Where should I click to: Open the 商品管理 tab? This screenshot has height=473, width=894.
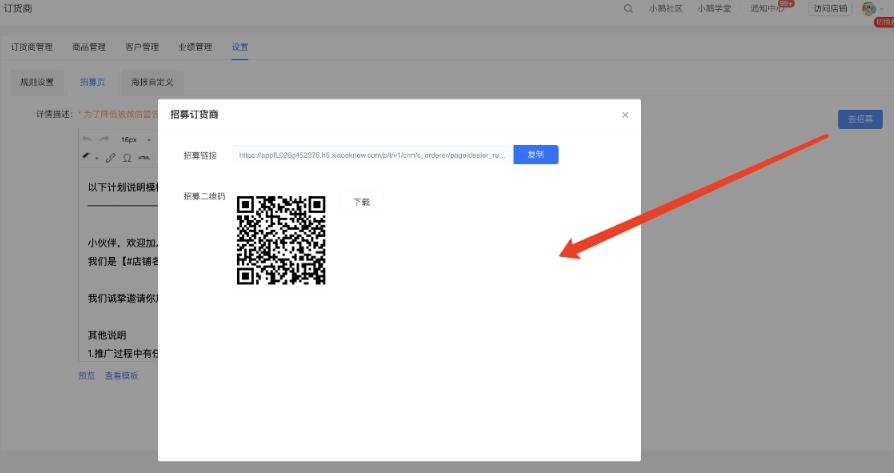tap(89, 47)
